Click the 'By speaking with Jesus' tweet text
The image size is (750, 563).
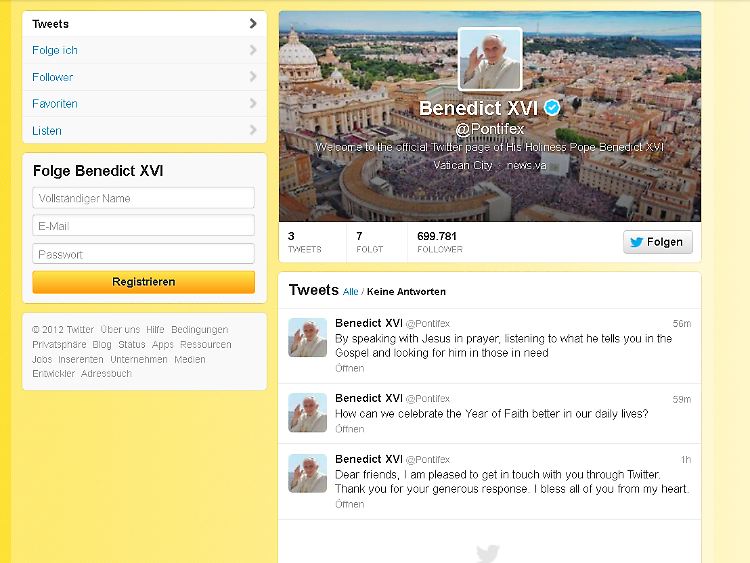click(x=503, y=346)
